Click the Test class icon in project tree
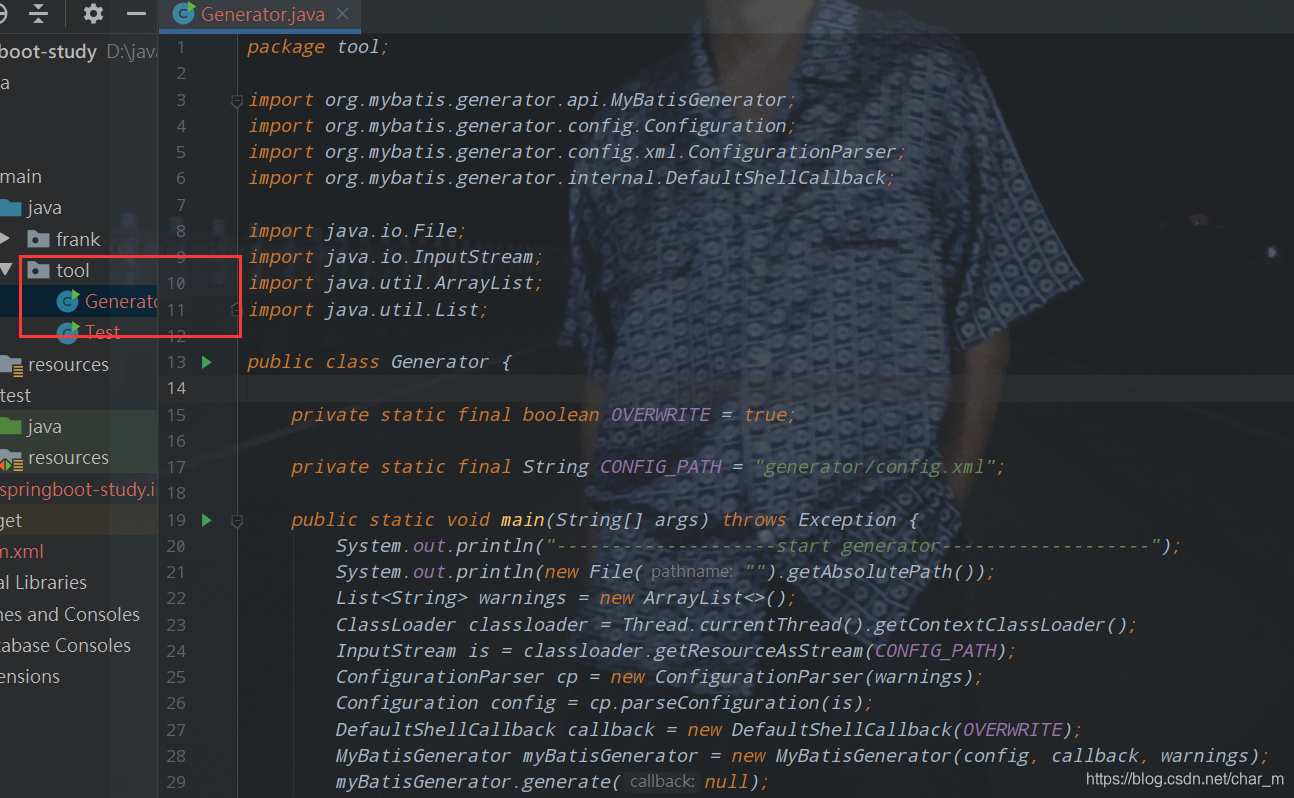1294x798 pixels. (x=68, y=332)
